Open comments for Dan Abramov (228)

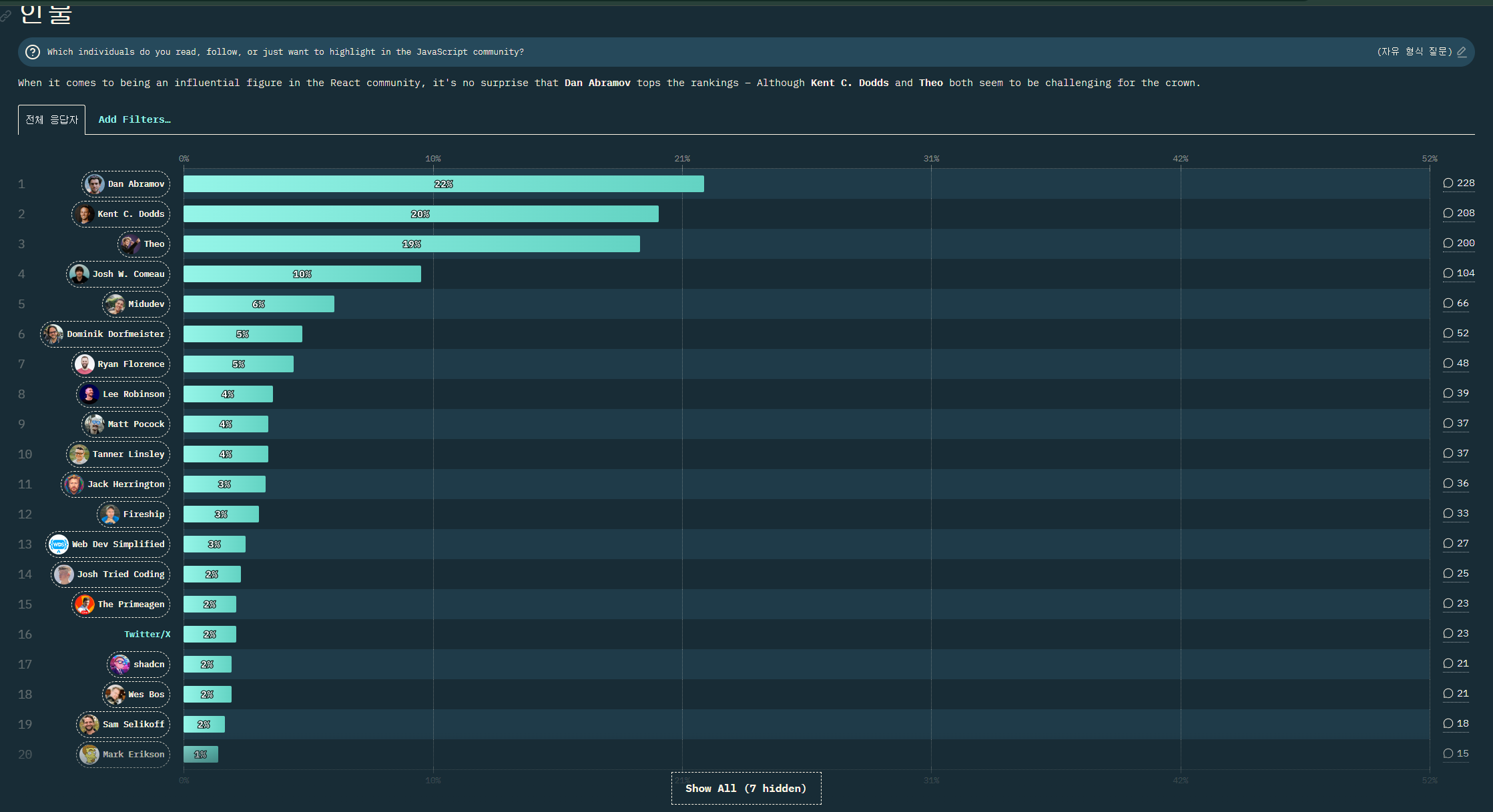pyautogui.click(x=1458, y=183)
